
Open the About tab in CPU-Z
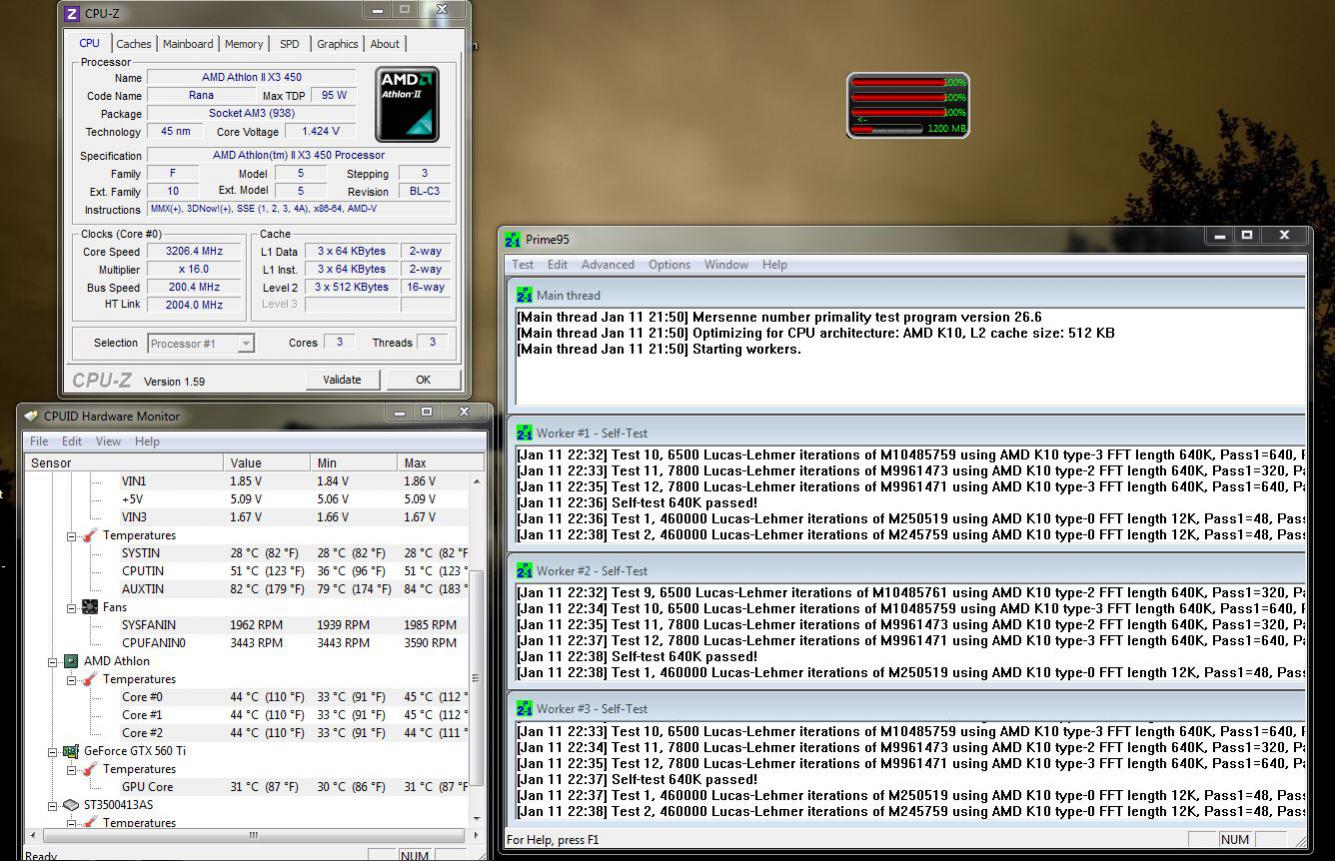[385, 44]
